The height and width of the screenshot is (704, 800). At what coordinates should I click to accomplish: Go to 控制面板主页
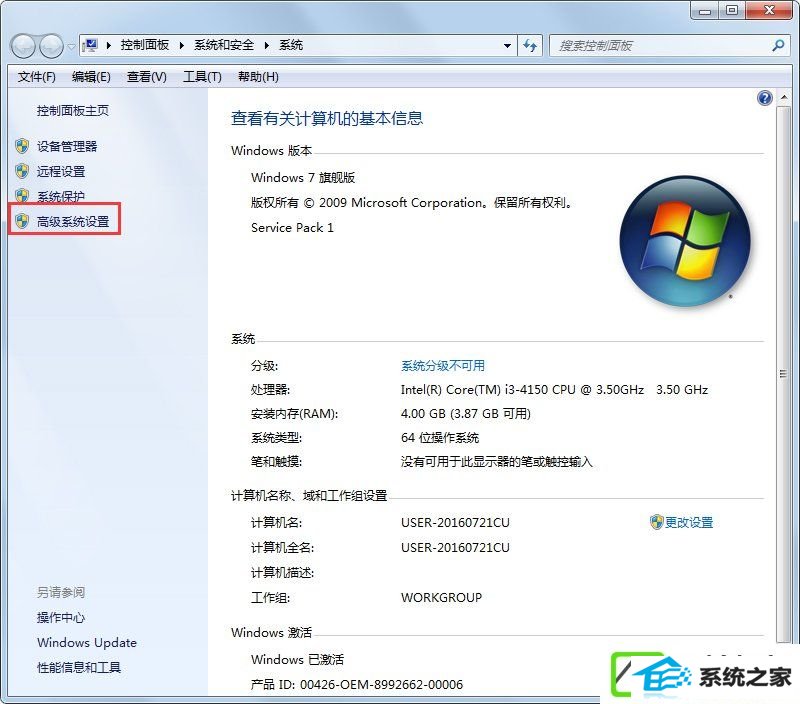click(73, 111)
